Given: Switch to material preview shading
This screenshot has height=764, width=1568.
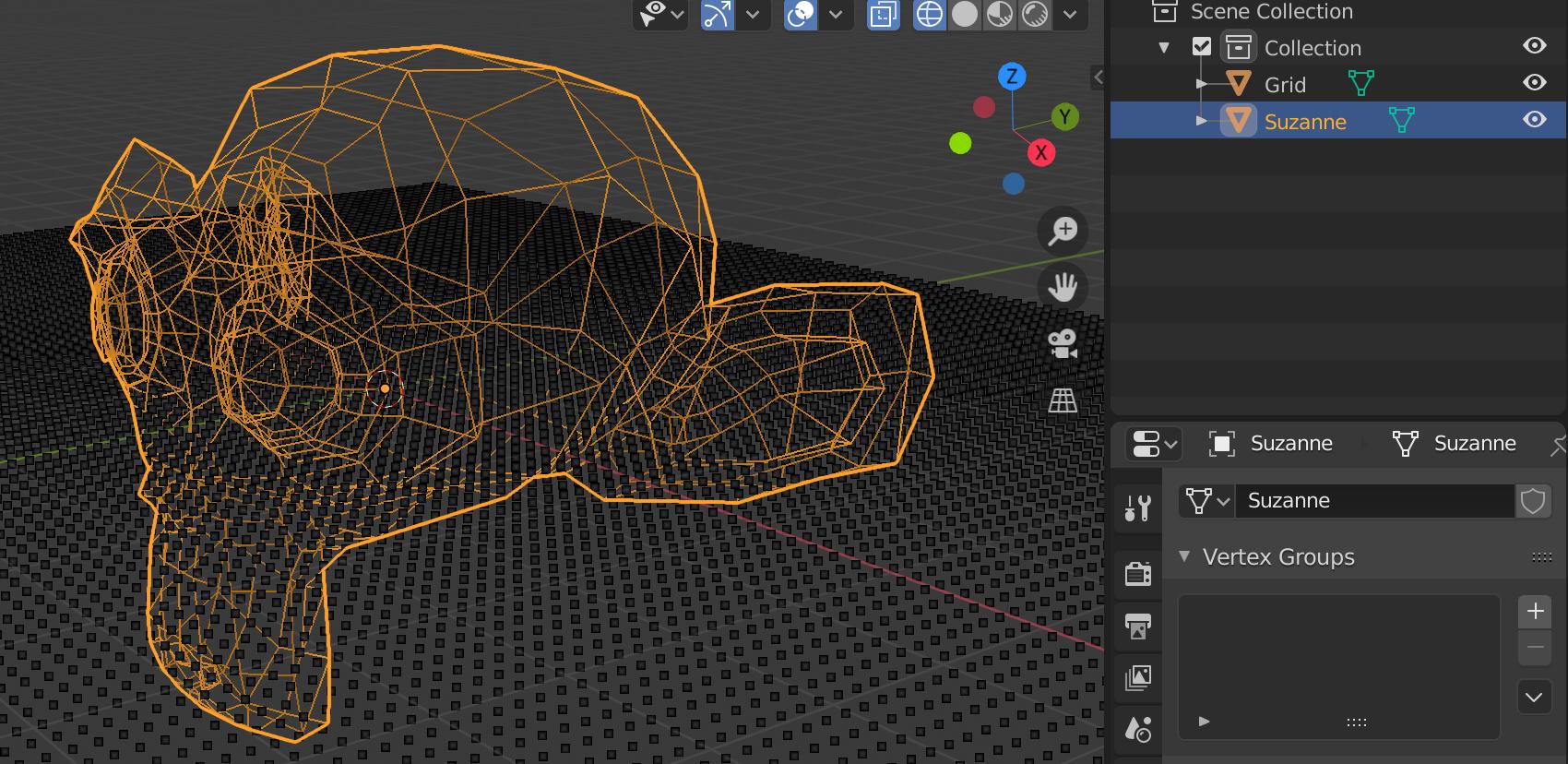Looking at the screenshot, I should [x=1000, y=14].
